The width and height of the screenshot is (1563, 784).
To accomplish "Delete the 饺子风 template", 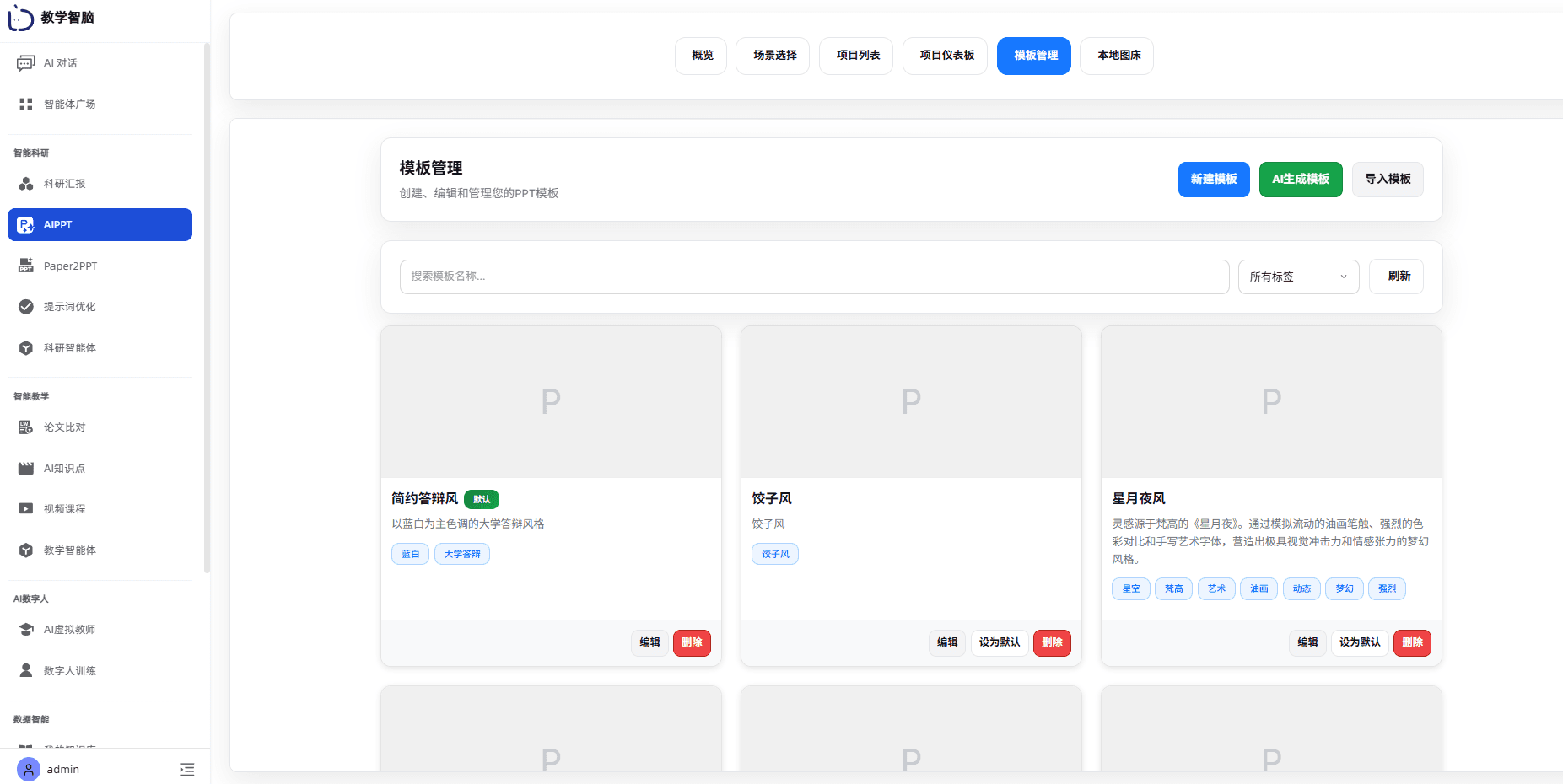I will pyautogui.click(x=1052, y=643).
